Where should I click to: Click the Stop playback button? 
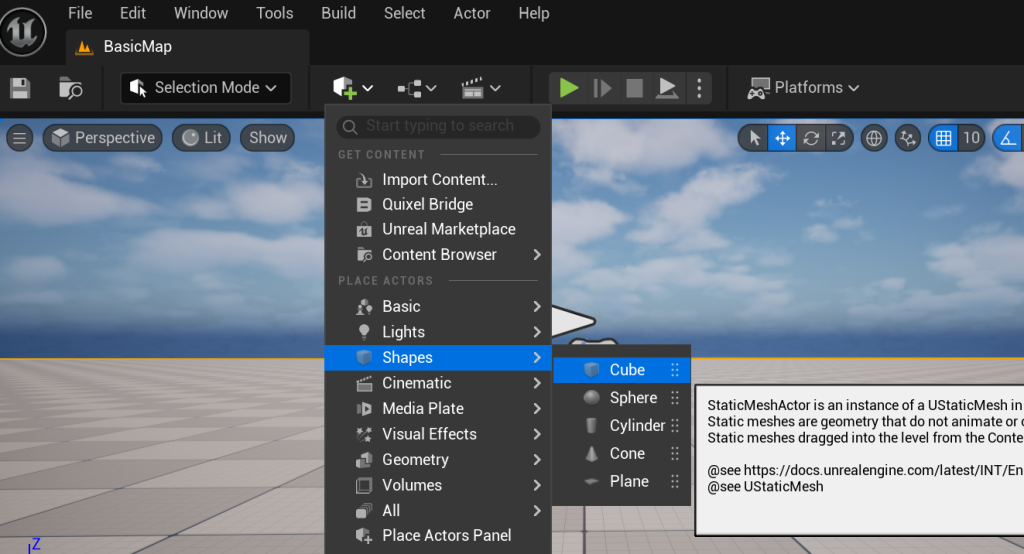coord(634,88)
